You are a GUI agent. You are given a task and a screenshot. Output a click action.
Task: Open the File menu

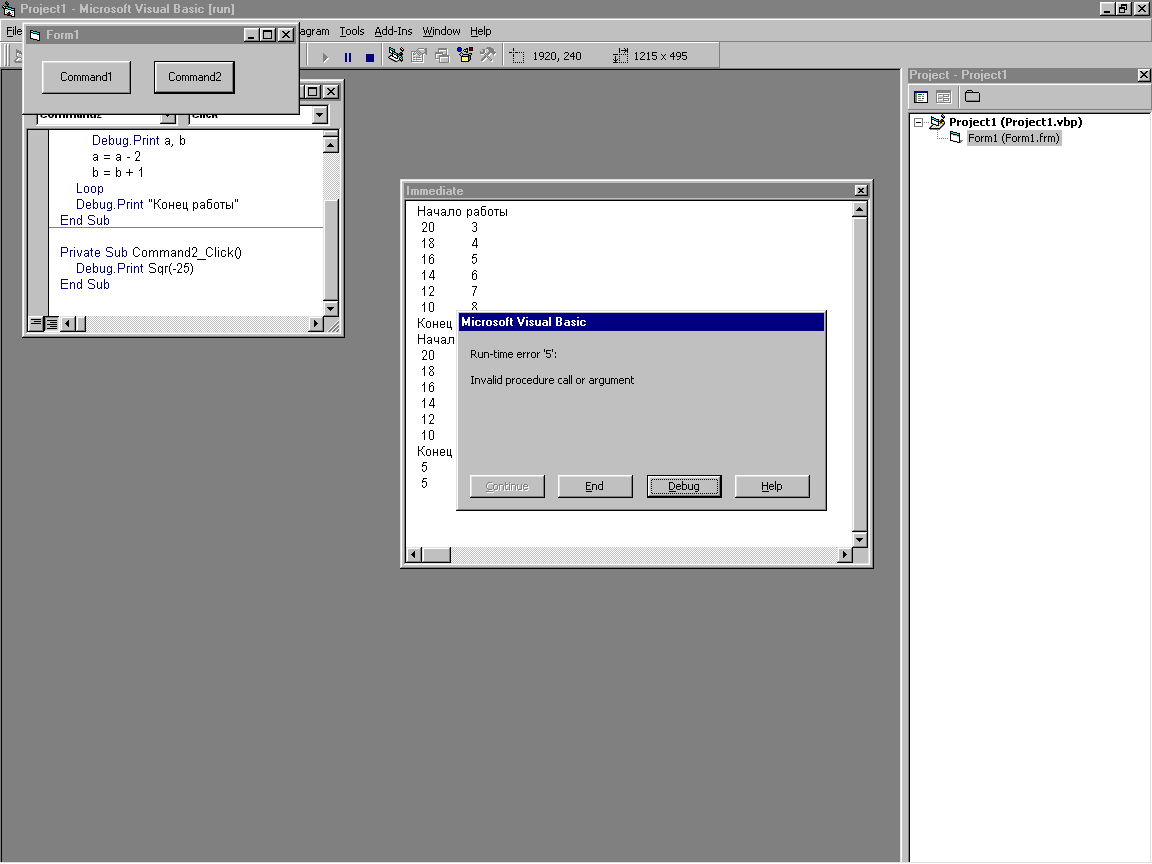(13, 31)
